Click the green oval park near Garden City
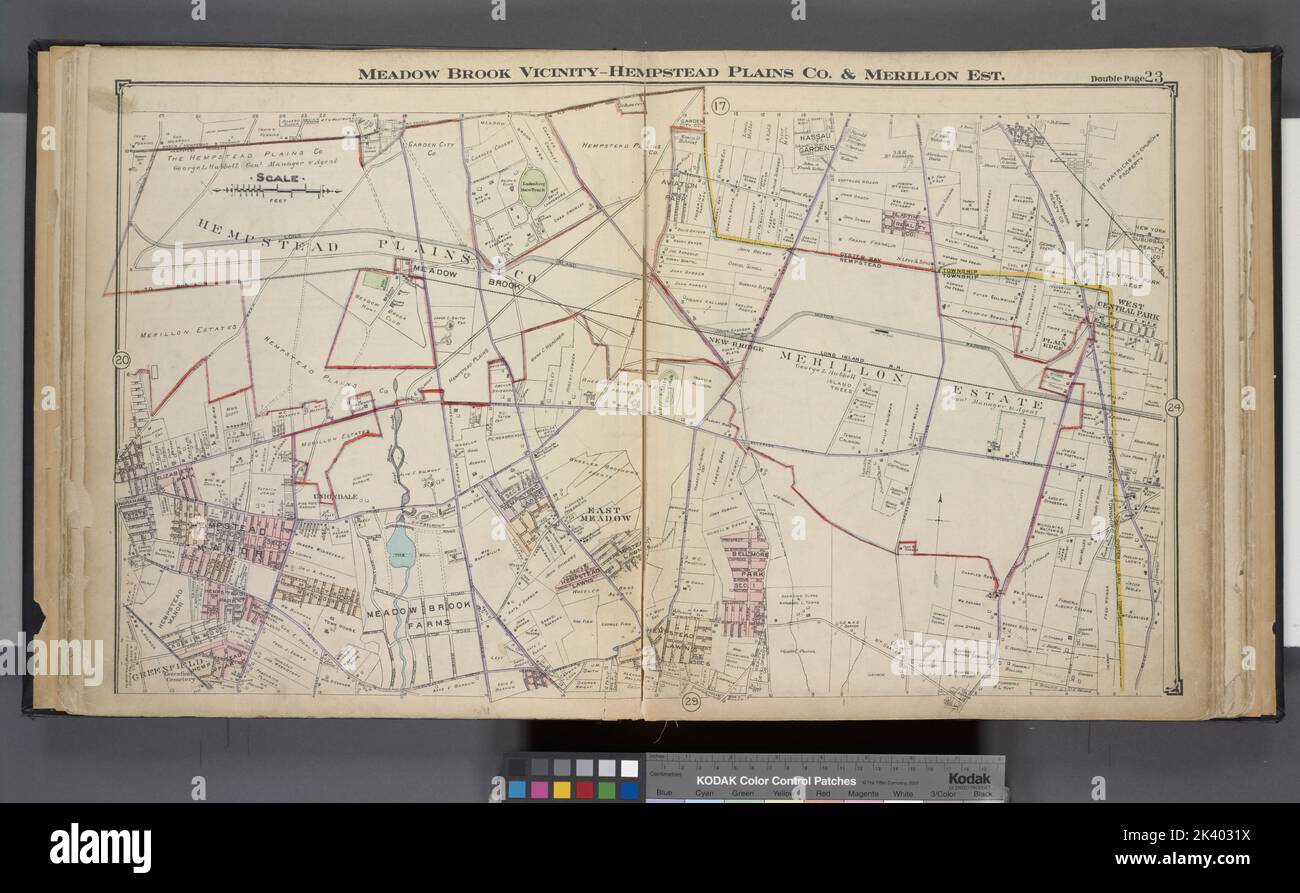 pyautogui.click(x=533, y=188)
